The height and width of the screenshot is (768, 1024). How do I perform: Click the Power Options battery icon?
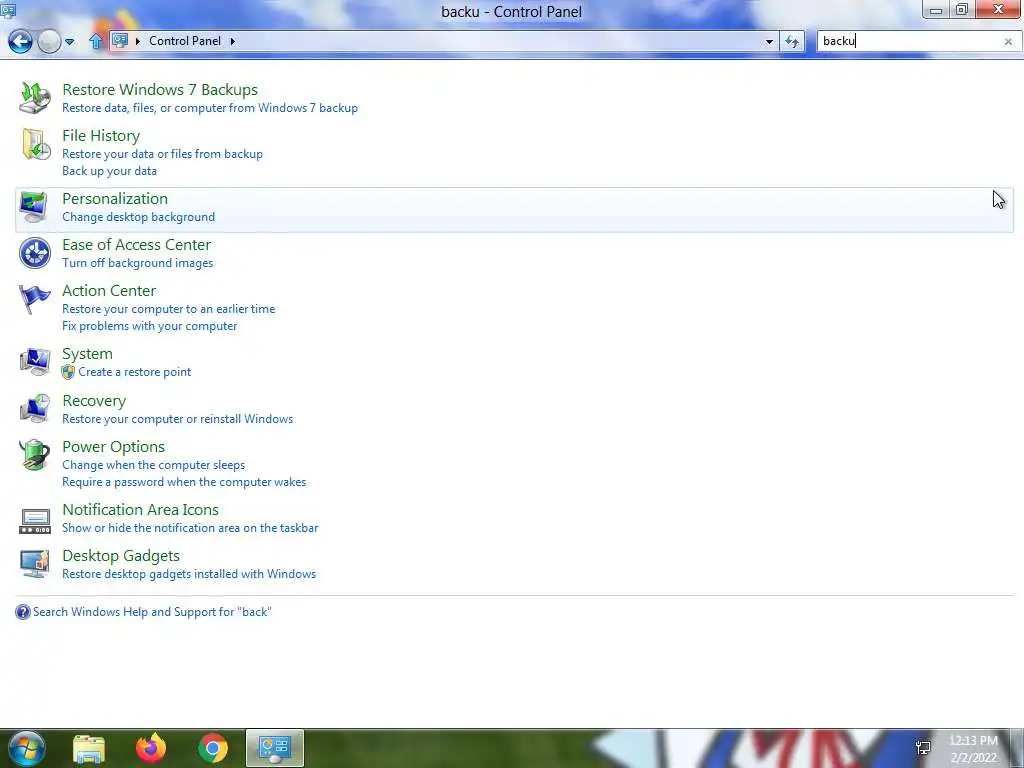(x=35, y=455)
